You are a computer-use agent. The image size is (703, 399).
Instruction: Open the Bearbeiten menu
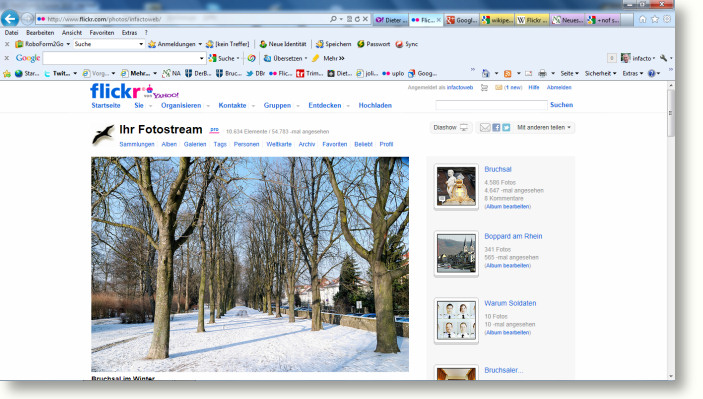click(40, 33)
